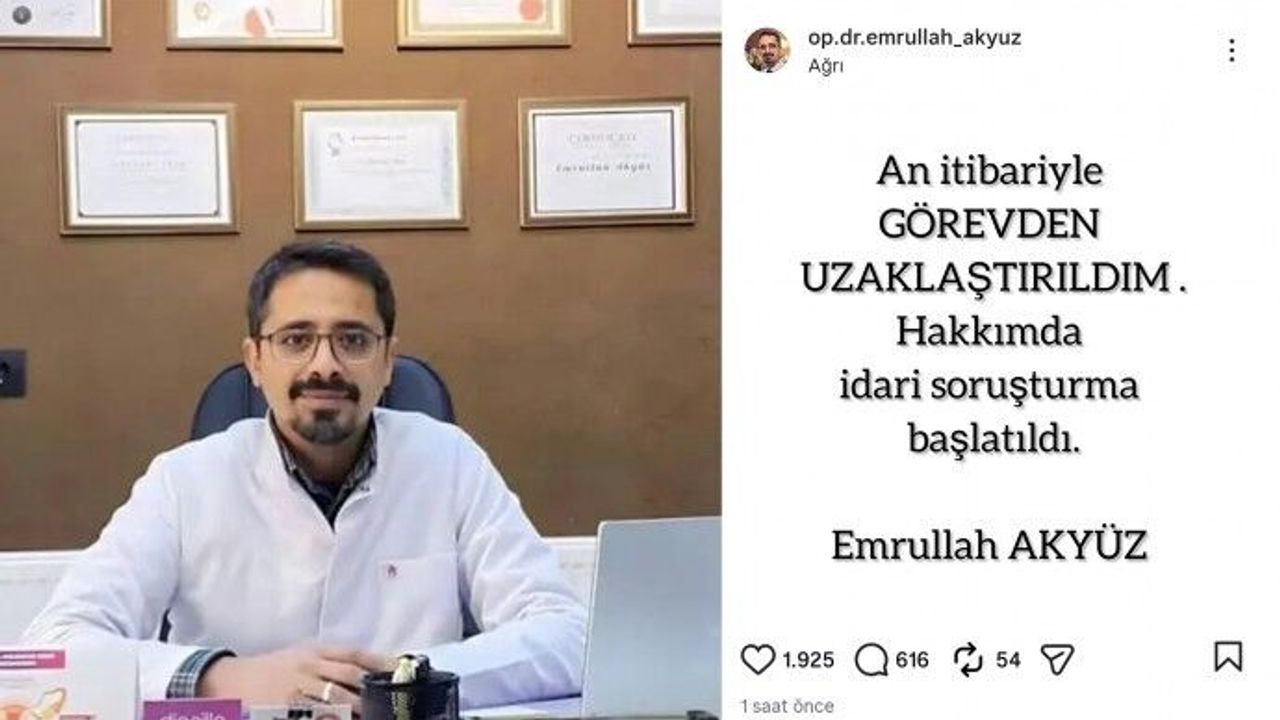View the 1.925 likes count
The image size is (1280, 720).
(808, 660)
